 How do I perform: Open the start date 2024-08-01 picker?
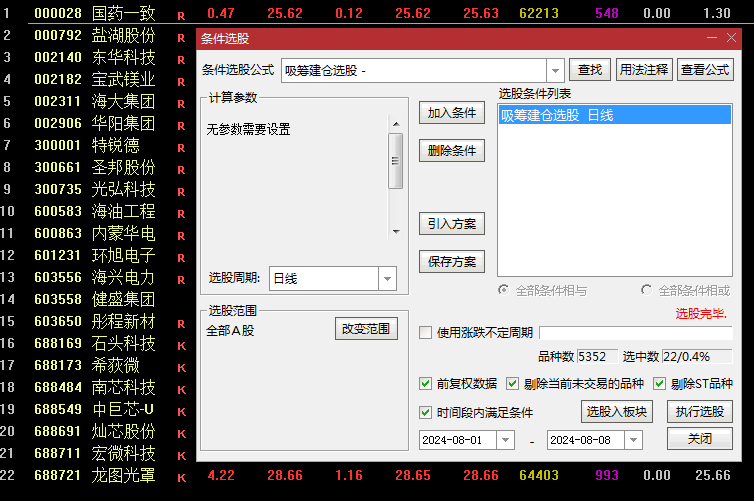click(x=505, y=440)
